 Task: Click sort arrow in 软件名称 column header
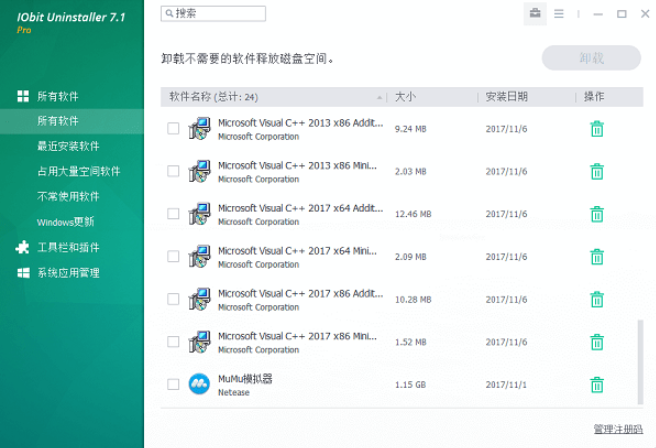click(379, 97)
